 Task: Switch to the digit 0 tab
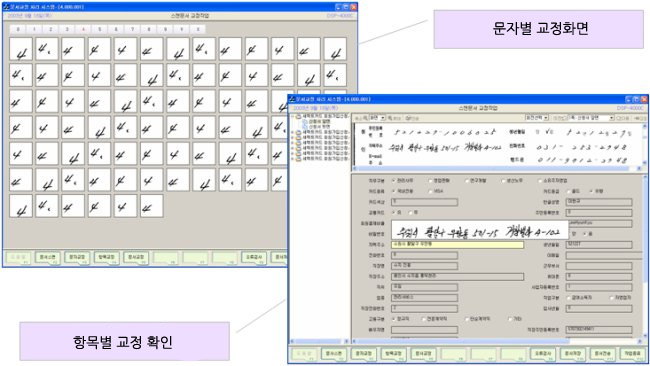coord(18,29)
